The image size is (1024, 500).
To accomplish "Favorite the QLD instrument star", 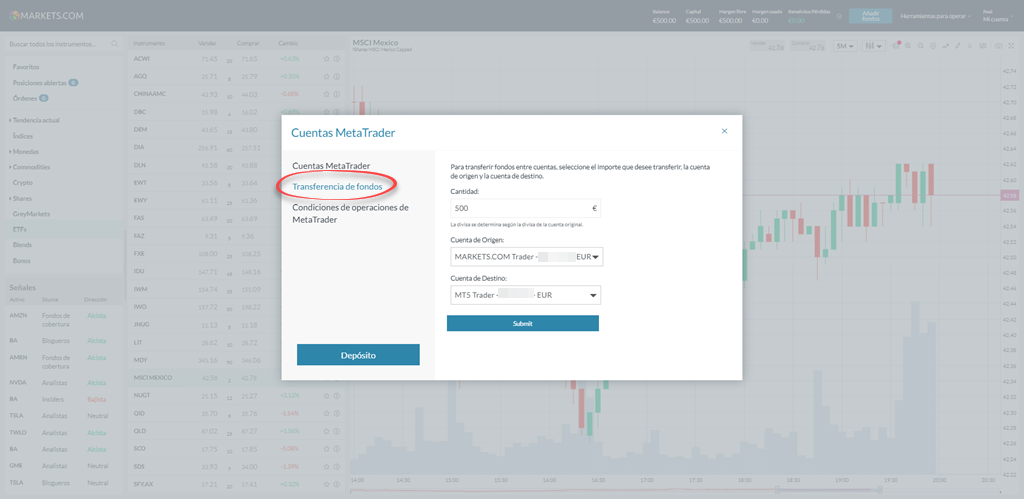I will [x=327, y=431].
